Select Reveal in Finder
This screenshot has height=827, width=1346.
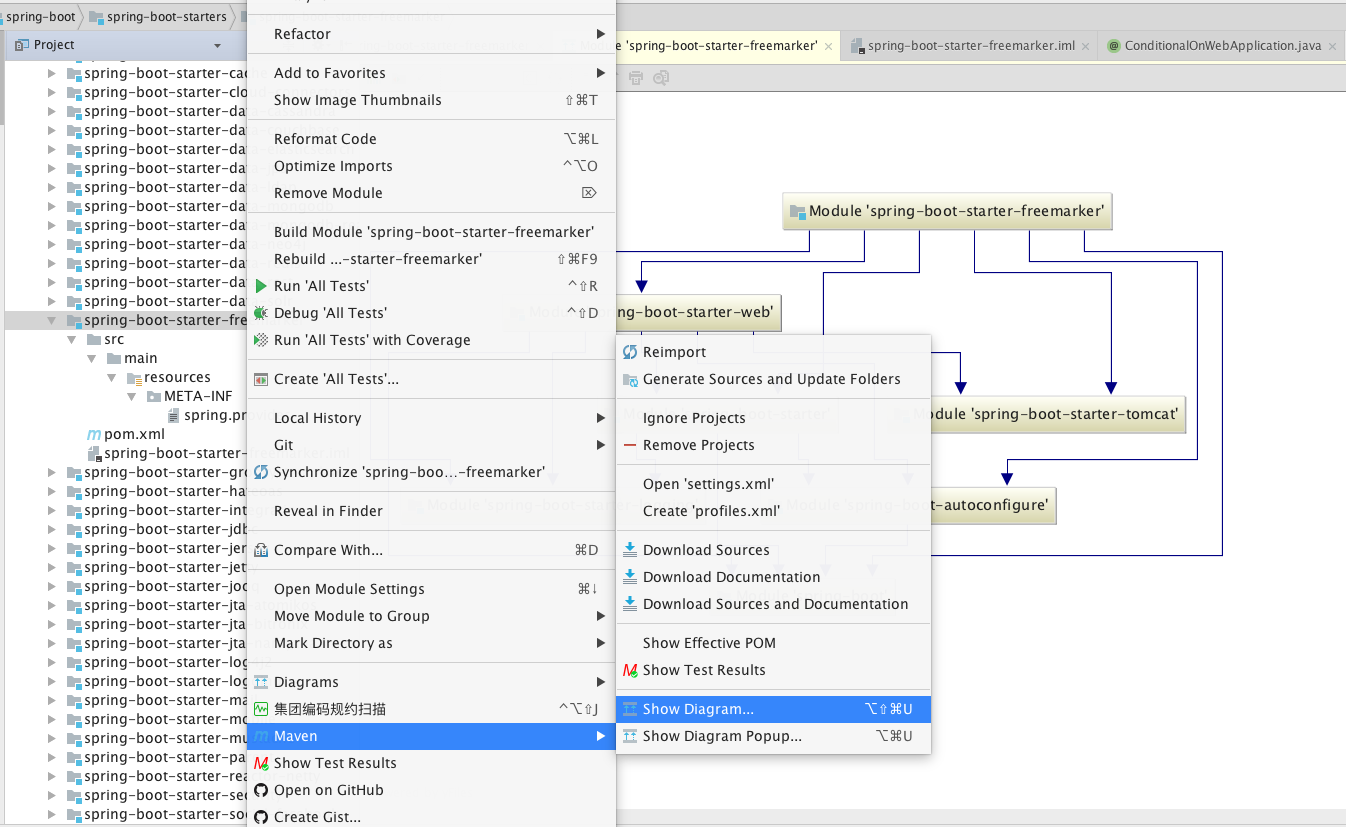431,511
